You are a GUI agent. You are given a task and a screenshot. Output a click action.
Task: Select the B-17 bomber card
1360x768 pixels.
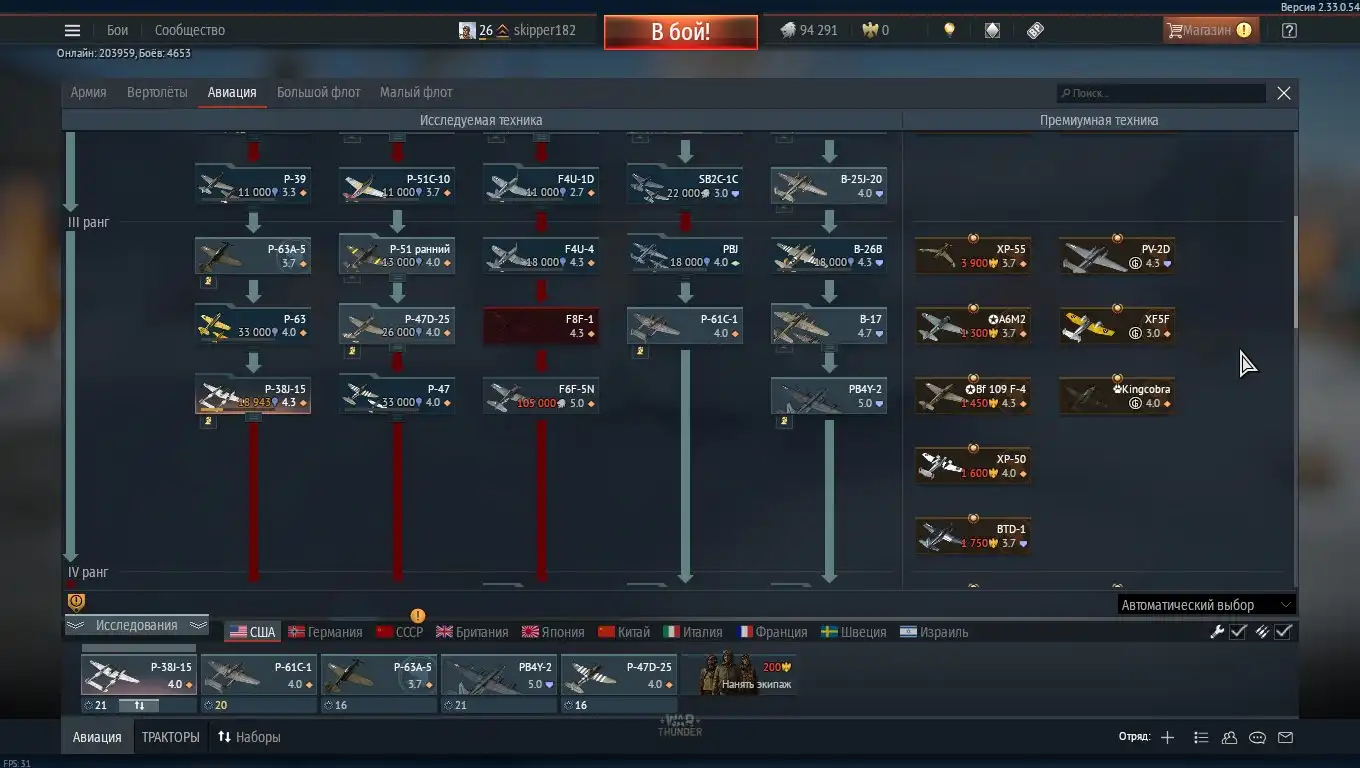[x=829, y=325]
